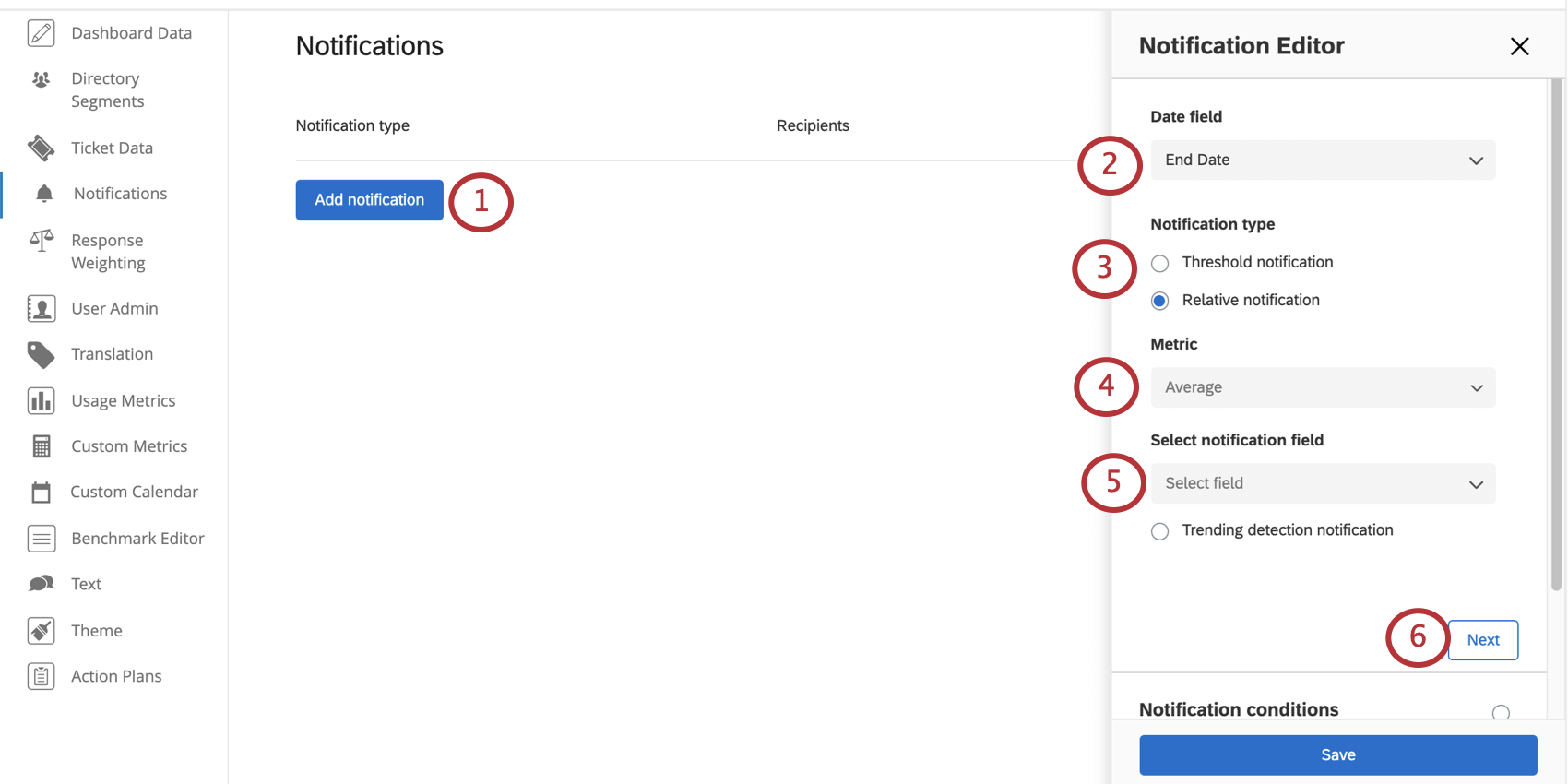Open the Date field dropdown
The image size is (1568, 784).
pos(1323,160)
